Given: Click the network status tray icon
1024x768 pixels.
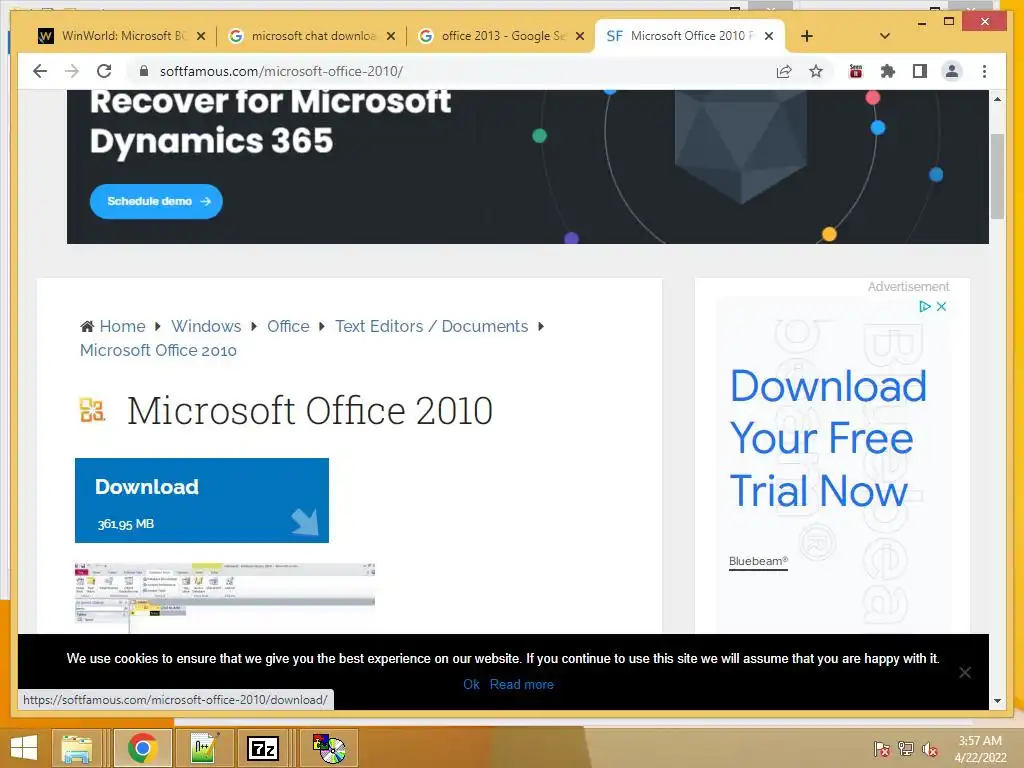Looking at the screenshot, I should click(906, 749).
